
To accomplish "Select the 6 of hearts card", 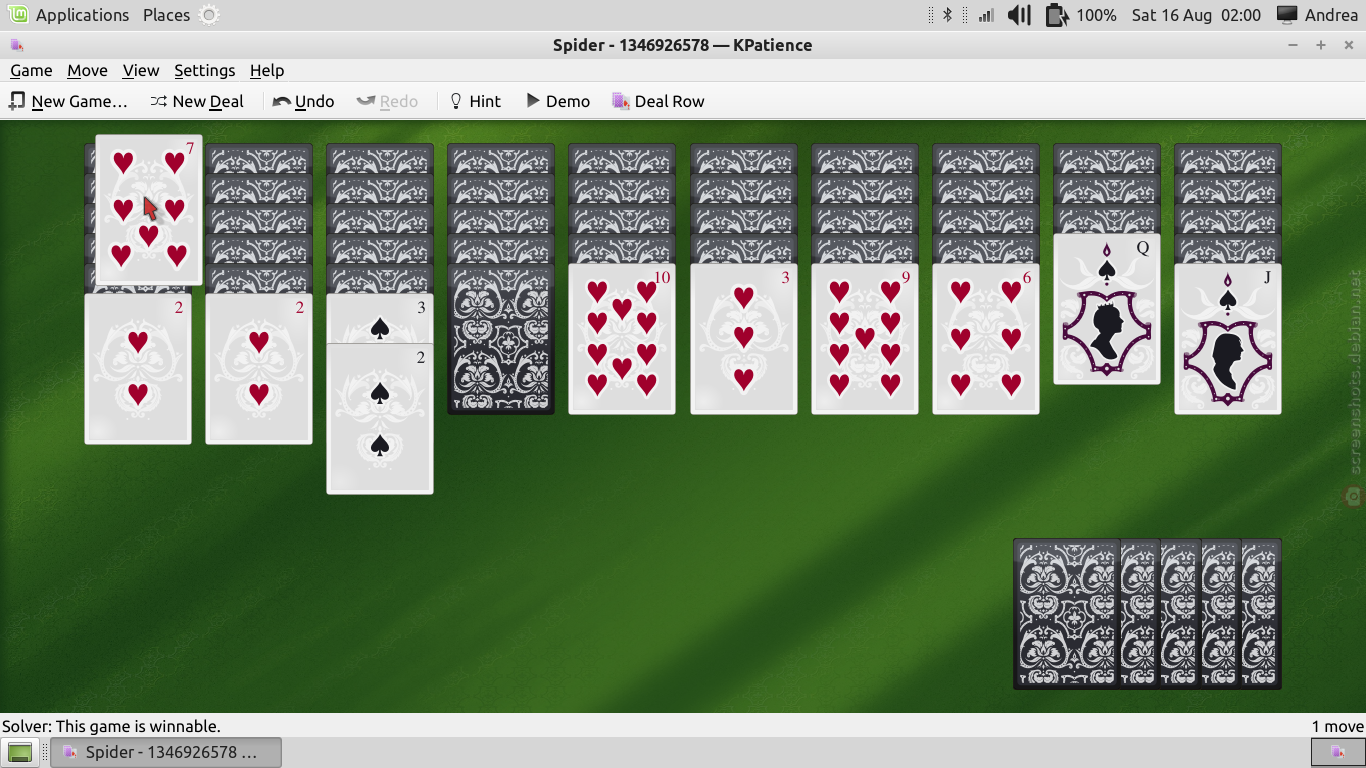I will point(986,338).
